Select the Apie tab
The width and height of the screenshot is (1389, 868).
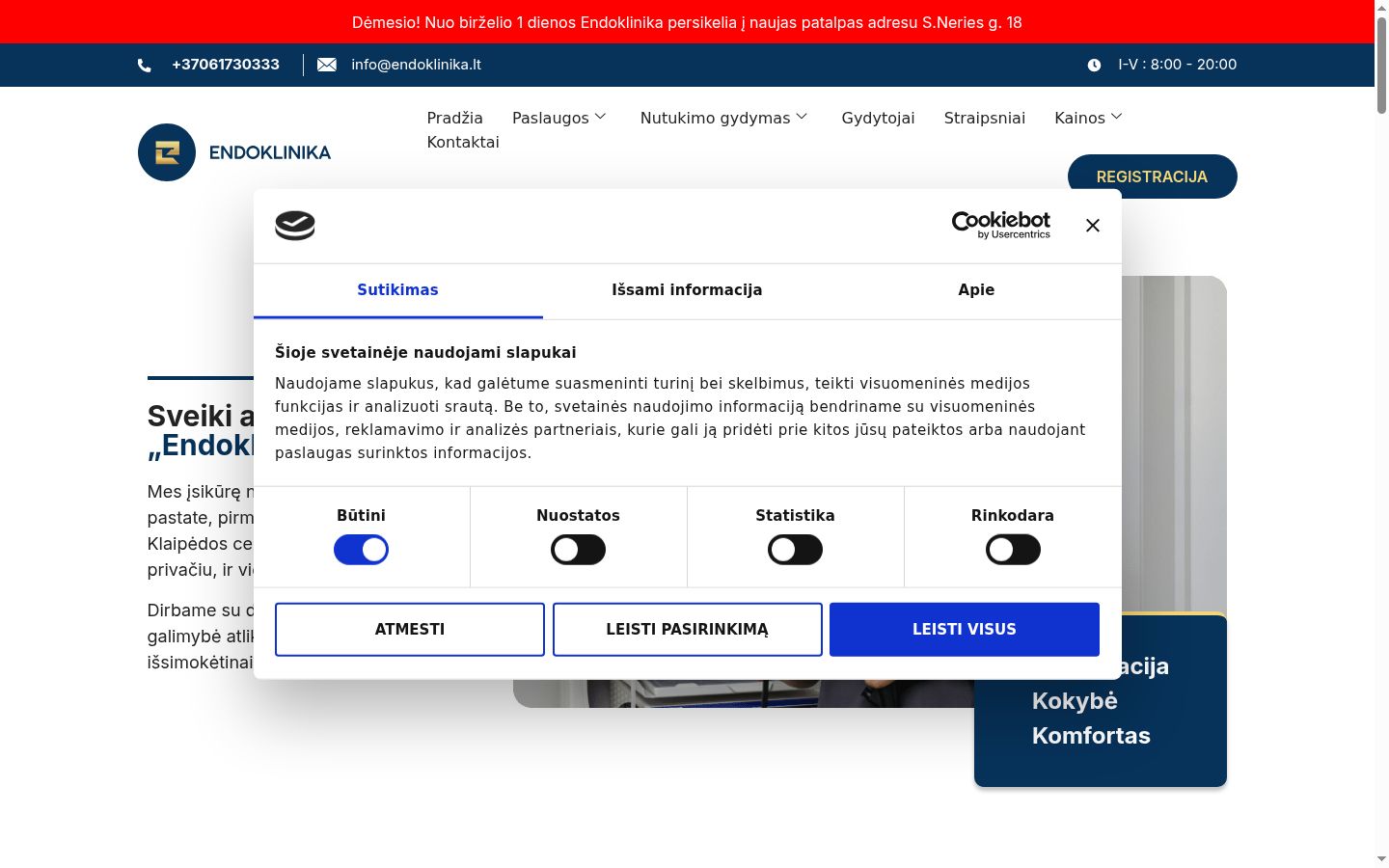[976, 290]
